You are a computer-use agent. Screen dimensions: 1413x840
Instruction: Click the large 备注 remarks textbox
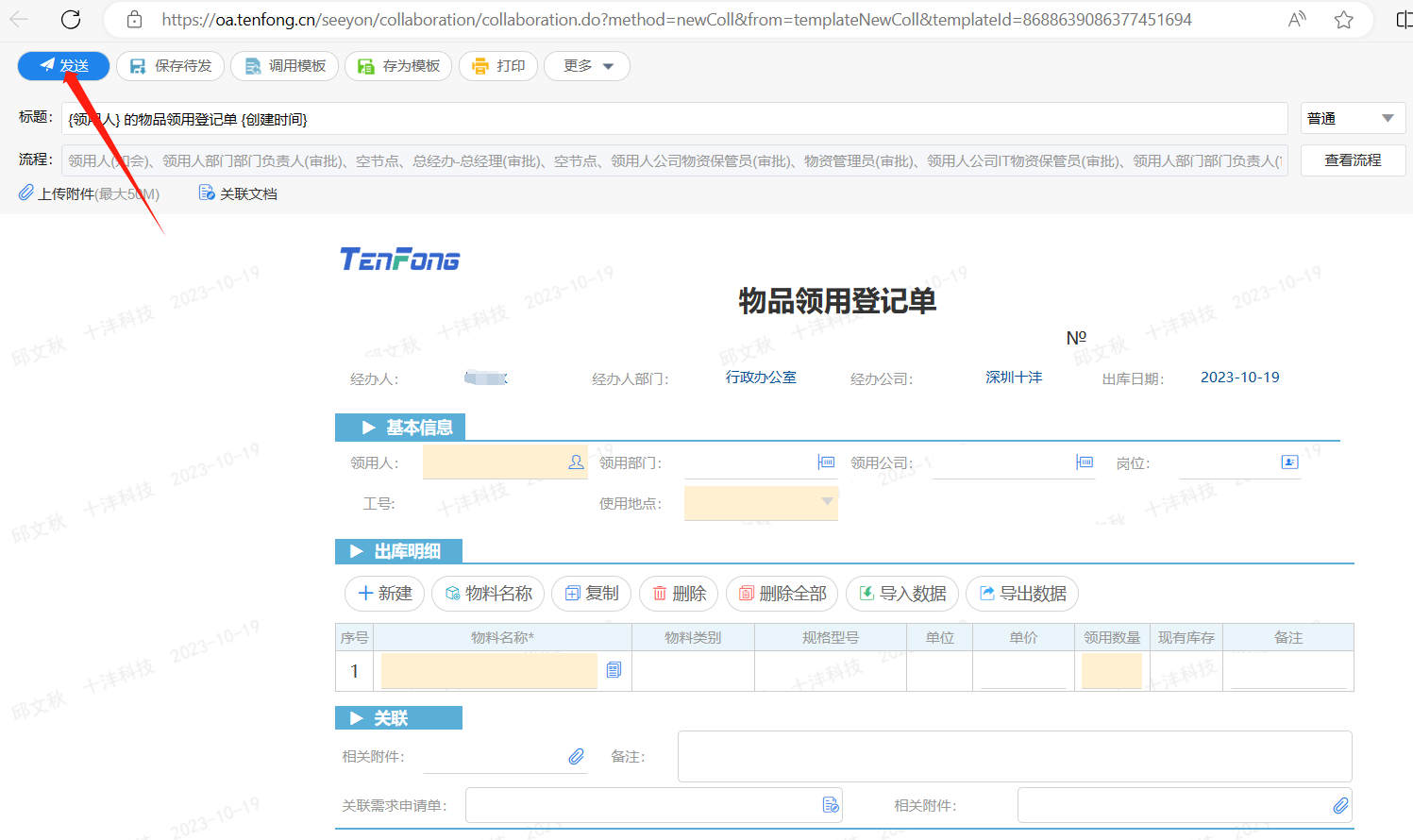coord(1015,756)
